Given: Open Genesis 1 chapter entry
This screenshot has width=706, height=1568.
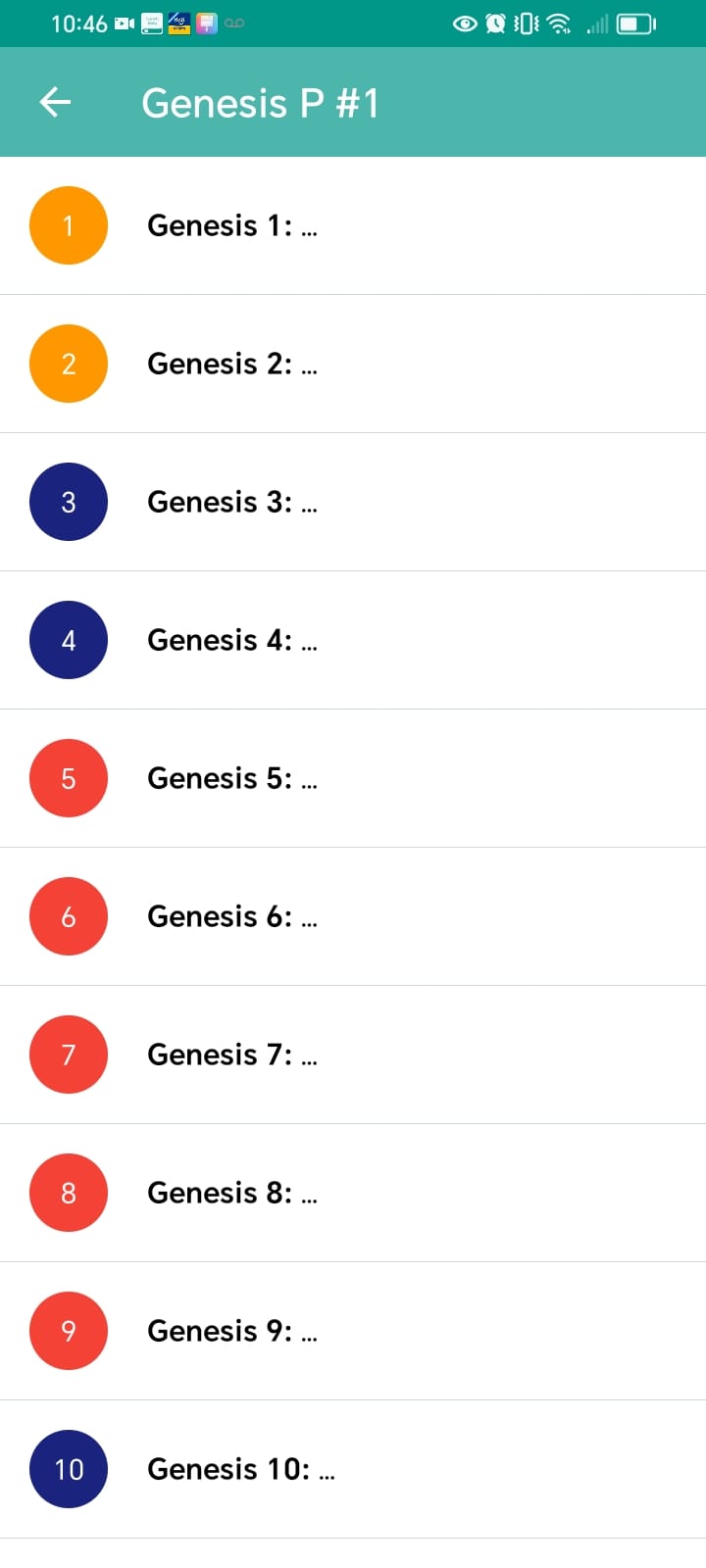Looking at the screenshot, I should coord(231,226).
